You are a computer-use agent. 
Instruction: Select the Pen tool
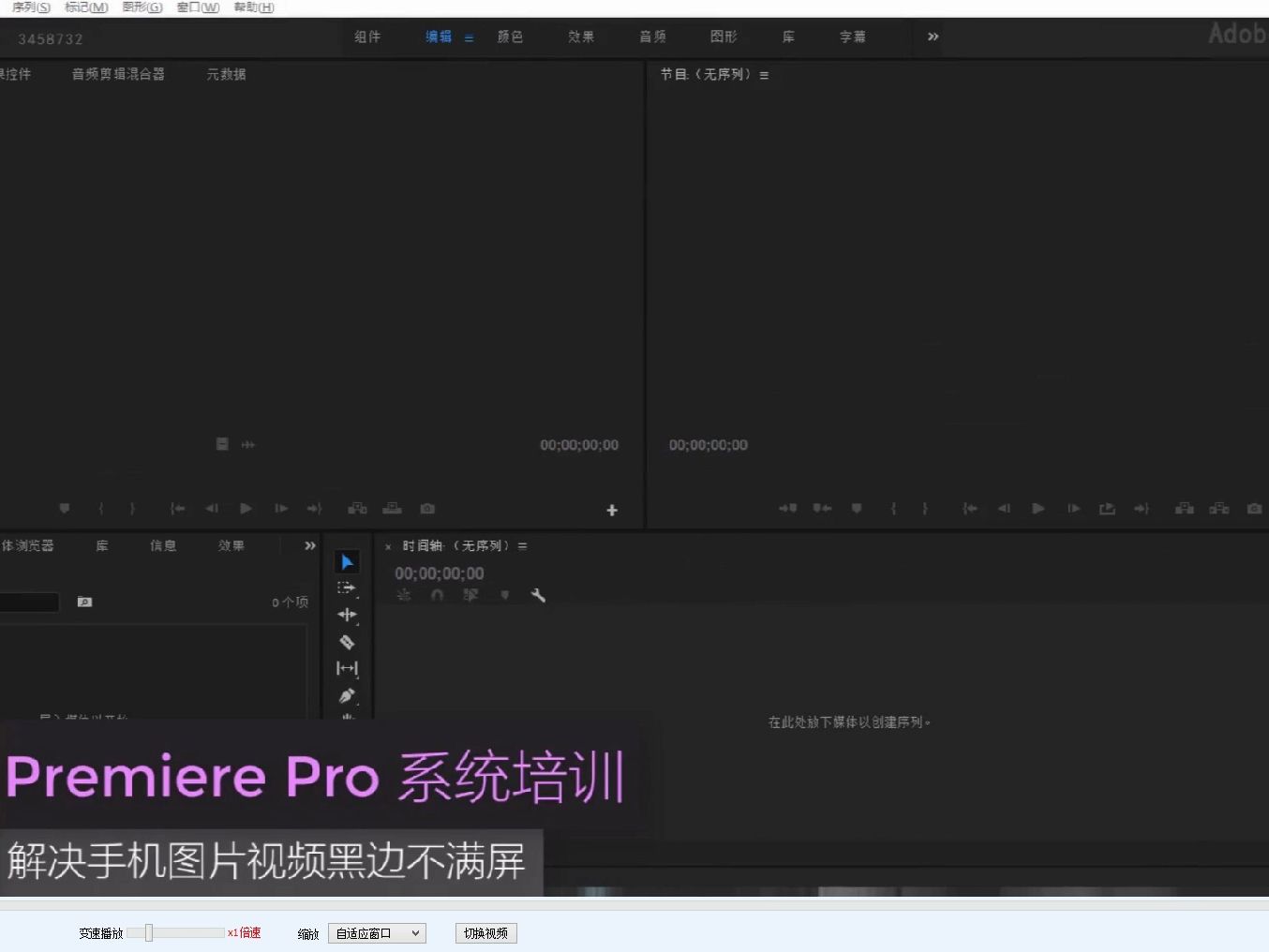point(347,695)
